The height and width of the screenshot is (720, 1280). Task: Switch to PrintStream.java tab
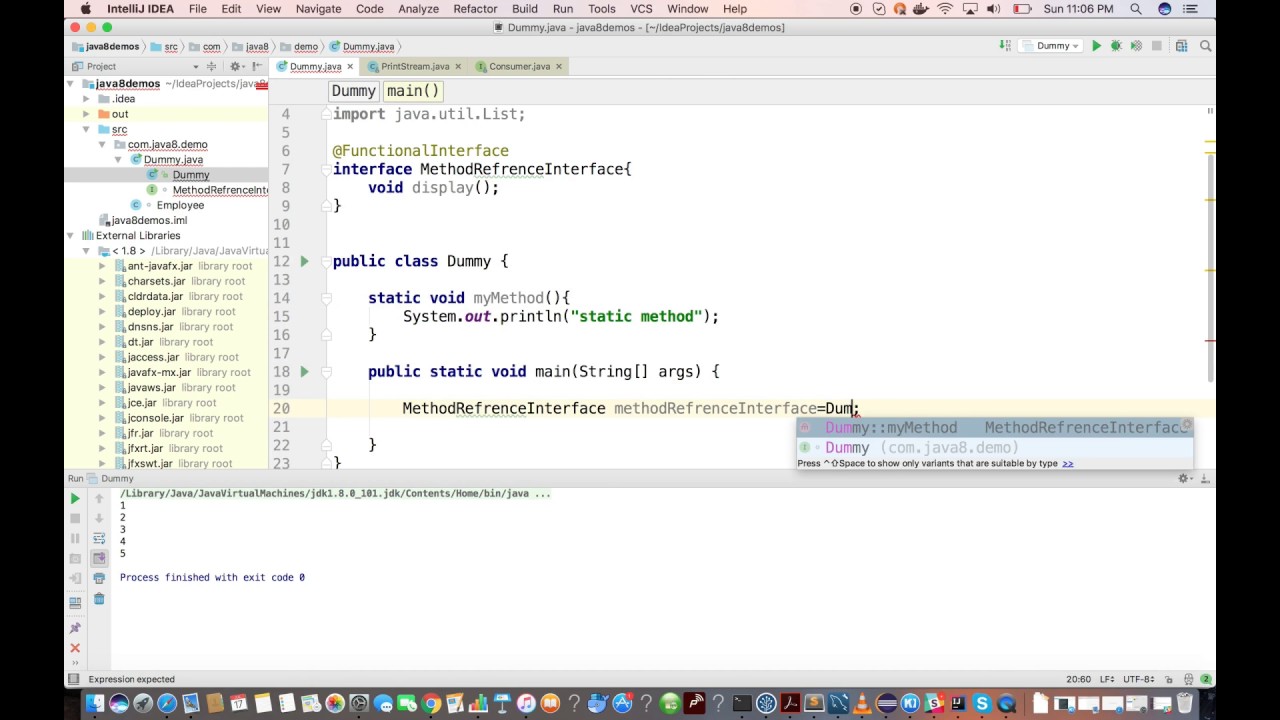tap(414, 66)
